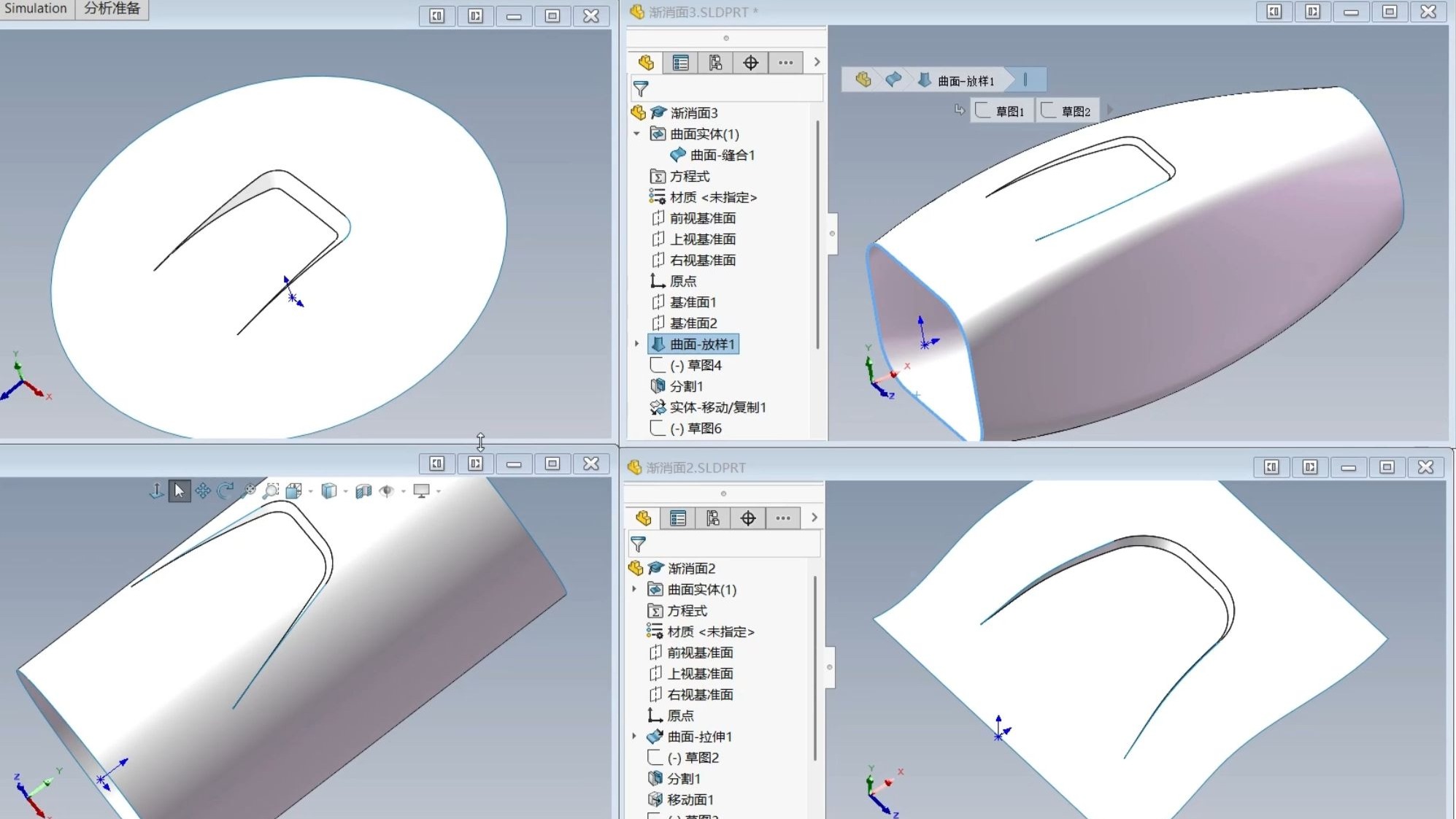This screenshot has height=819, width=1456.
Task: Open DimXpert crosshair tab in 渐消面3 panel
Action: pyautogui.click(x=750, y=63)
